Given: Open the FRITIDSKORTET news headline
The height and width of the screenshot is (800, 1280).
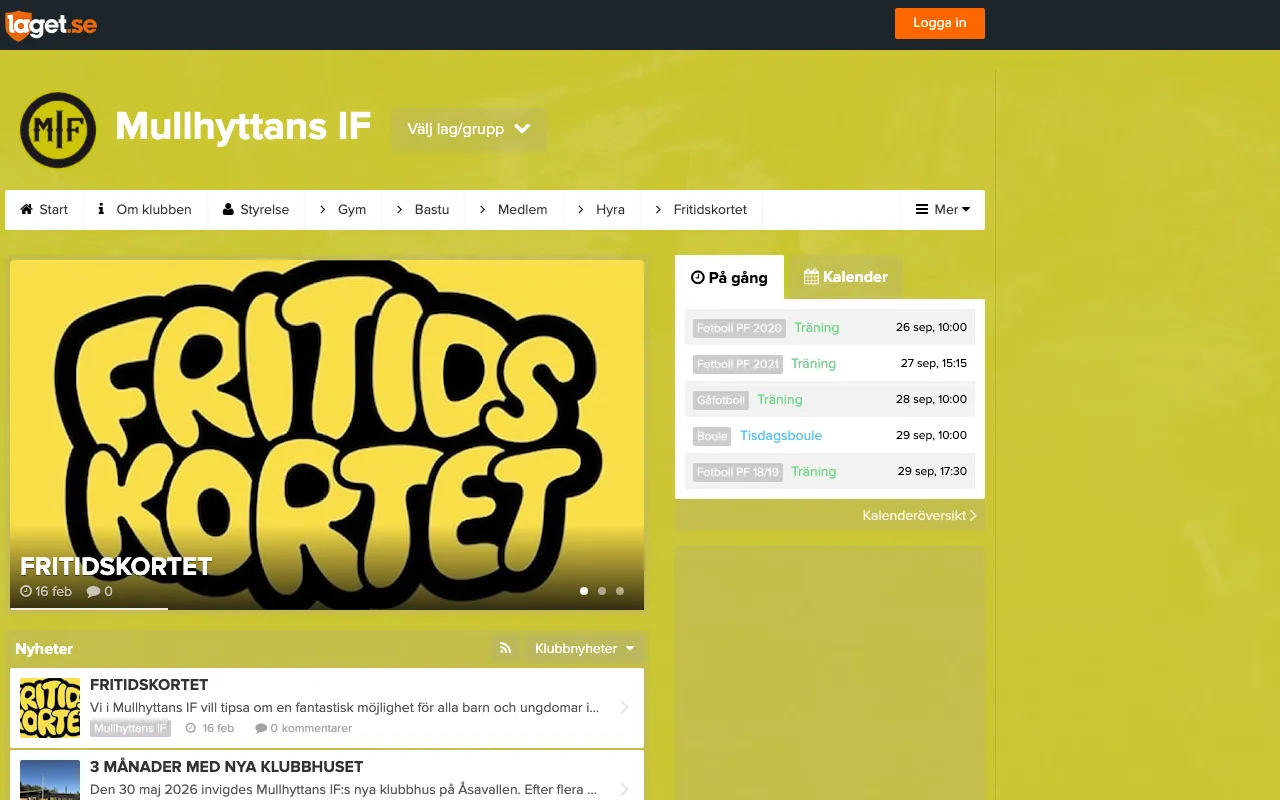Looking at the screenshot, I should [149, 685].
